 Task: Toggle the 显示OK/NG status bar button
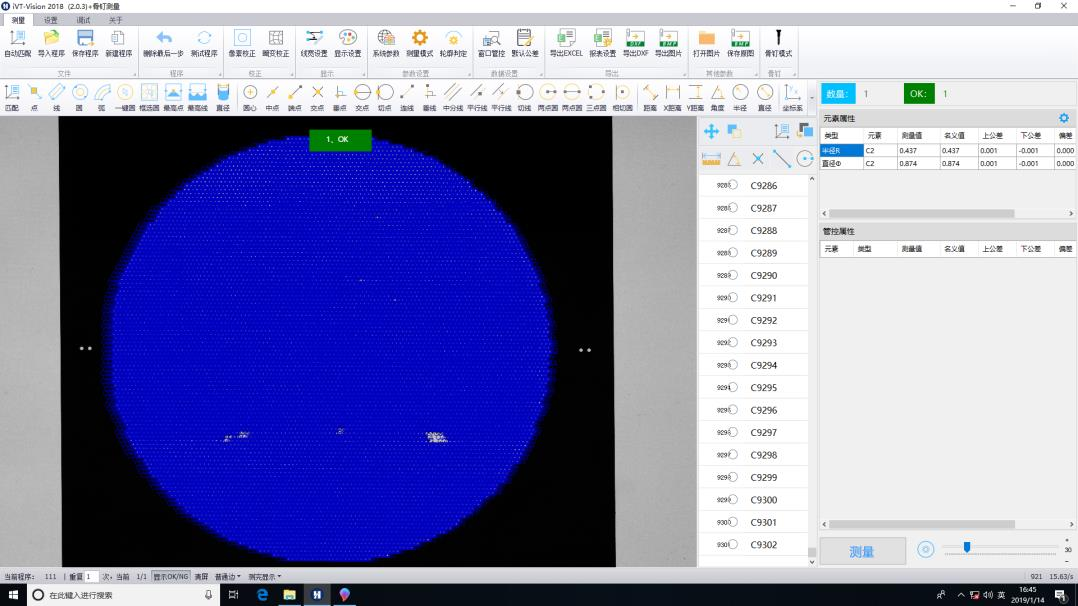pyautogui.click(x=170, y=577)
